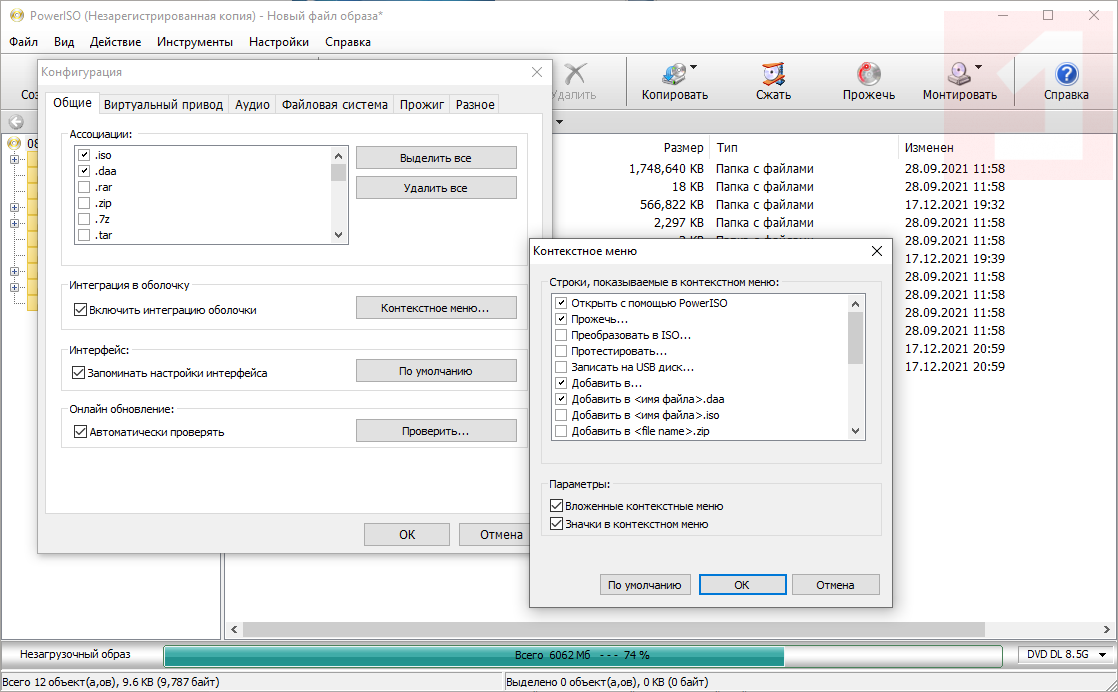This screenshot has height=692, width=1118.
Task: Click the Compress (Сжать) toolbar icon
Action: pos(773,73)
